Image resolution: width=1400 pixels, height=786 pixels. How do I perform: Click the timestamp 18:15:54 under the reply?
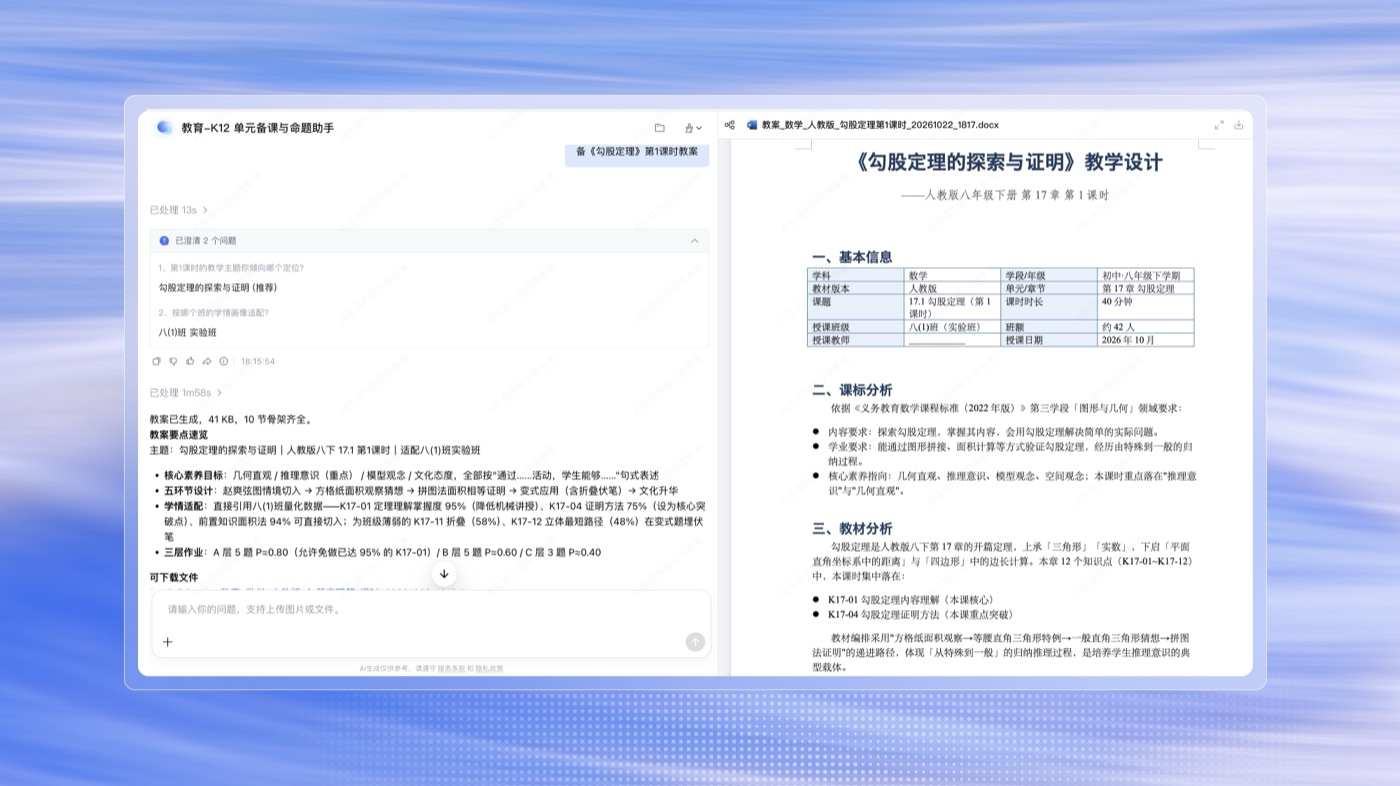pos(258,361)
